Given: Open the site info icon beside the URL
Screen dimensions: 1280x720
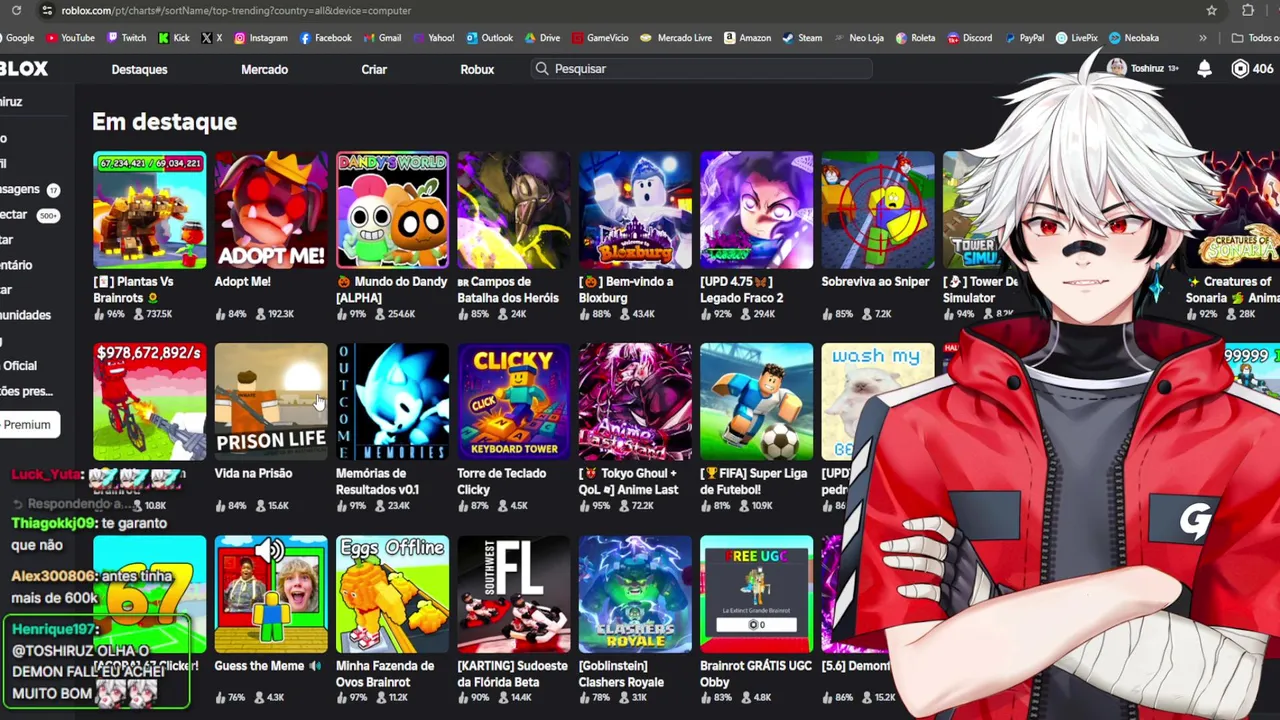Looking at the screenshot, I should (46, 10).
